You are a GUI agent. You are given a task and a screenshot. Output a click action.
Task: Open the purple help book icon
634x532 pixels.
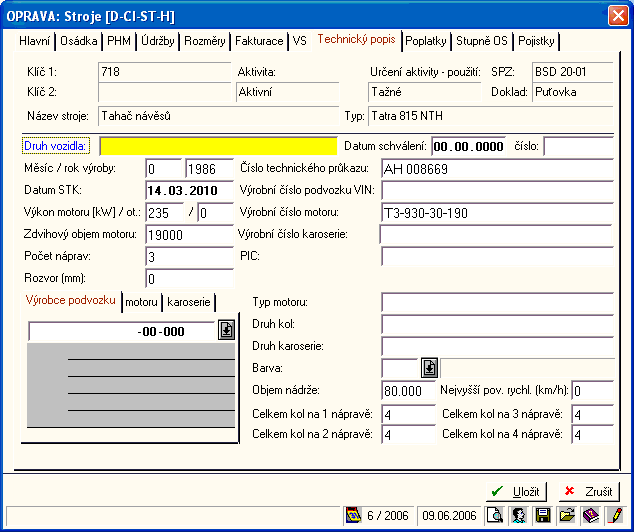tap(591, 515)
